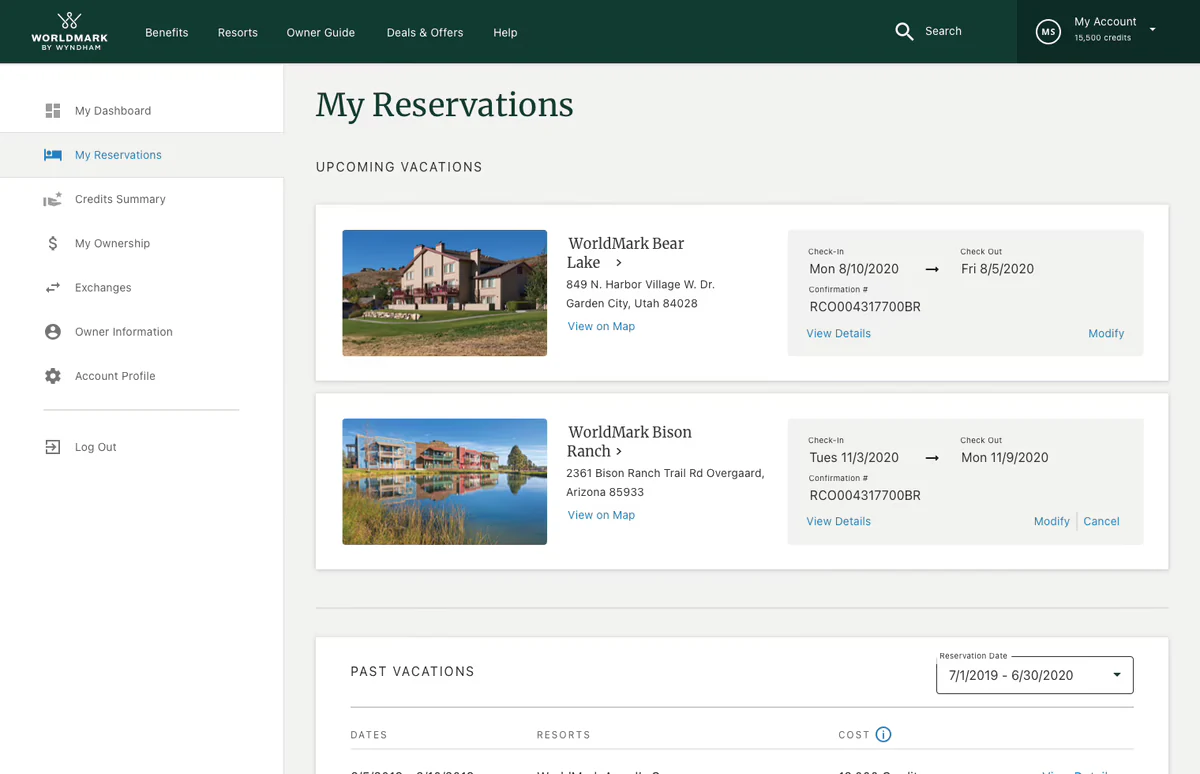Click the My Ownership dollar icon
1200x774 pixels.
tap(53, 243)
